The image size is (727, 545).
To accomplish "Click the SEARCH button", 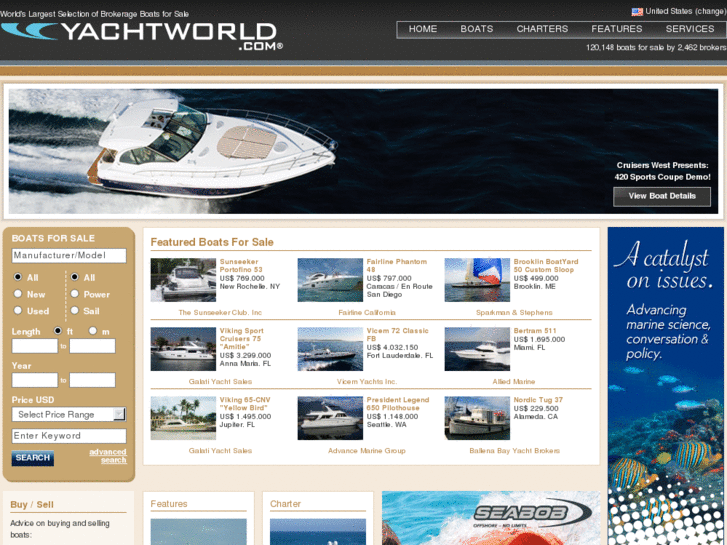I will 32,458.
